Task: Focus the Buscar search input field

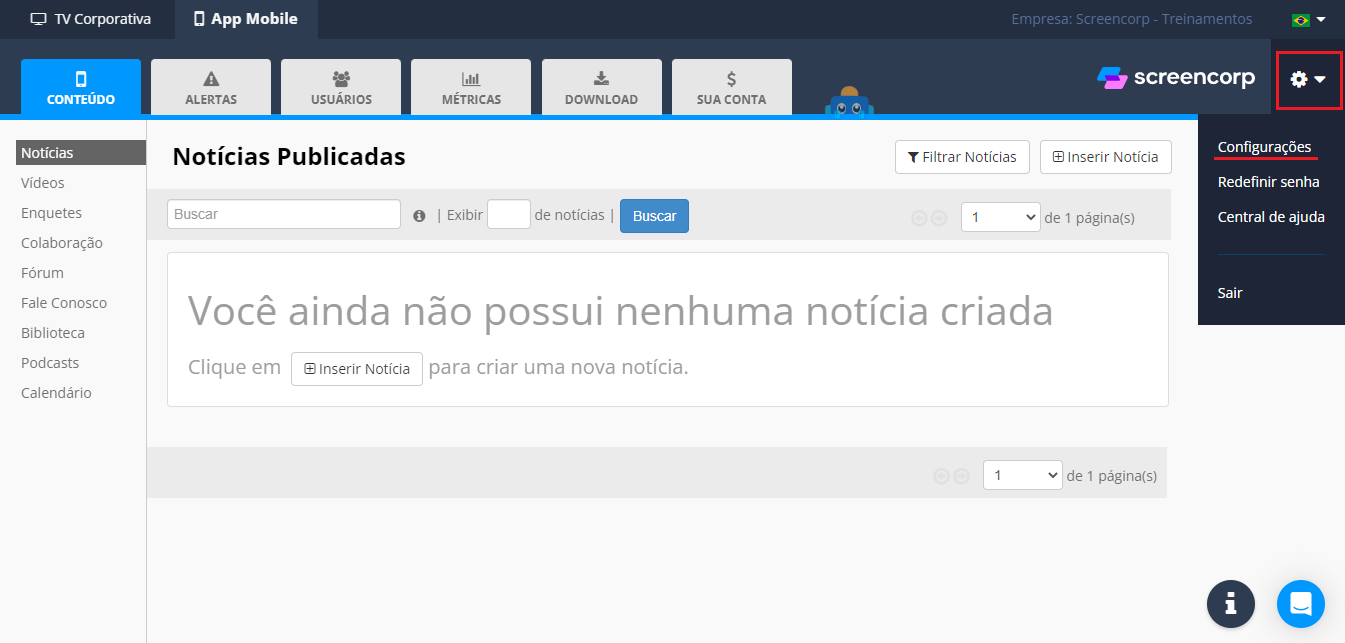Action: (284, 214)
